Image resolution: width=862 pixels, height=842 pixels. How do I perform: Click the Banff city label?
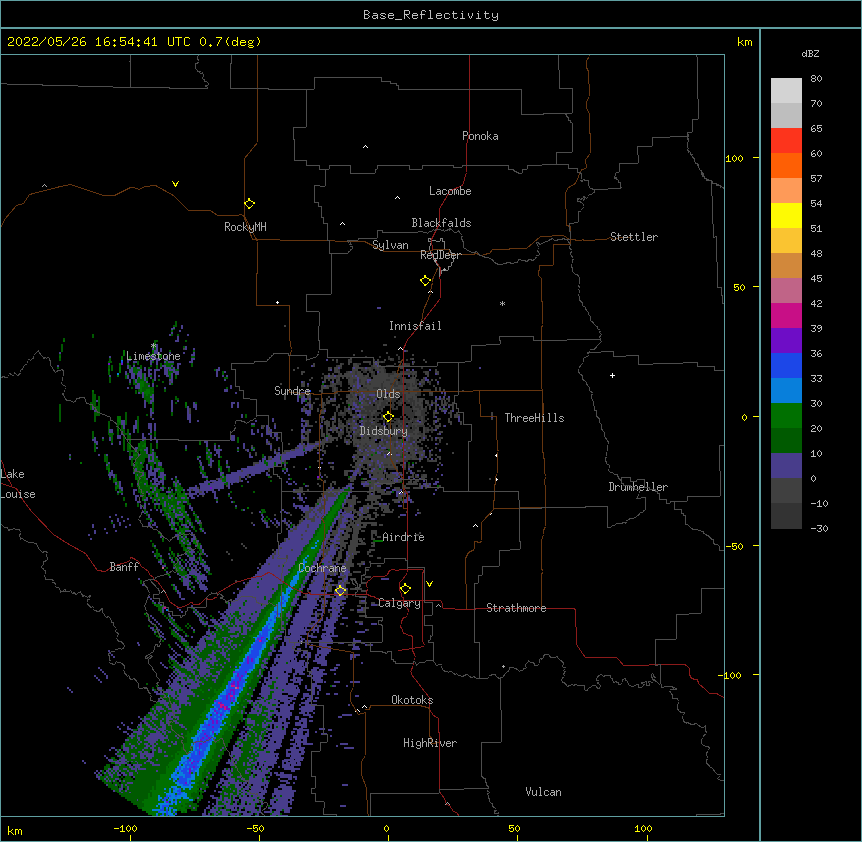point(124,567)
